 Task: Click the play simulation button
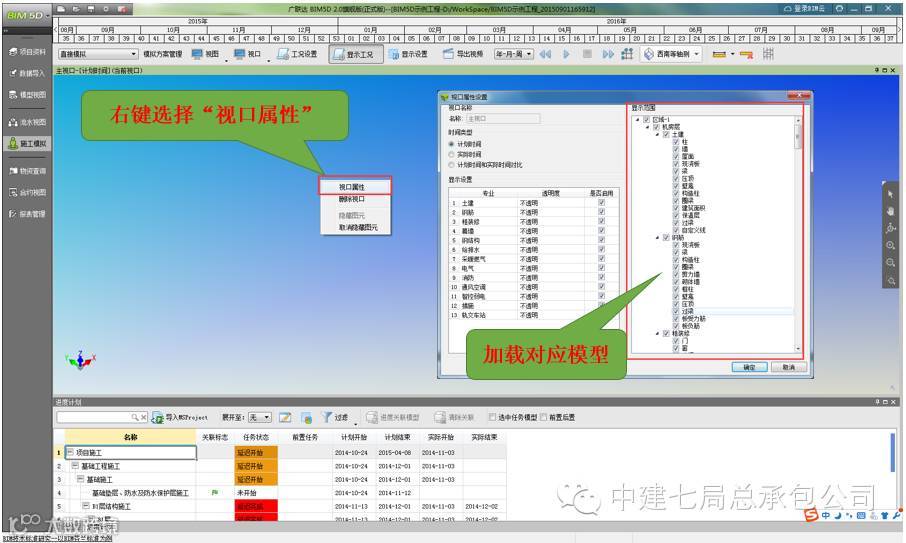click(566, 54)
